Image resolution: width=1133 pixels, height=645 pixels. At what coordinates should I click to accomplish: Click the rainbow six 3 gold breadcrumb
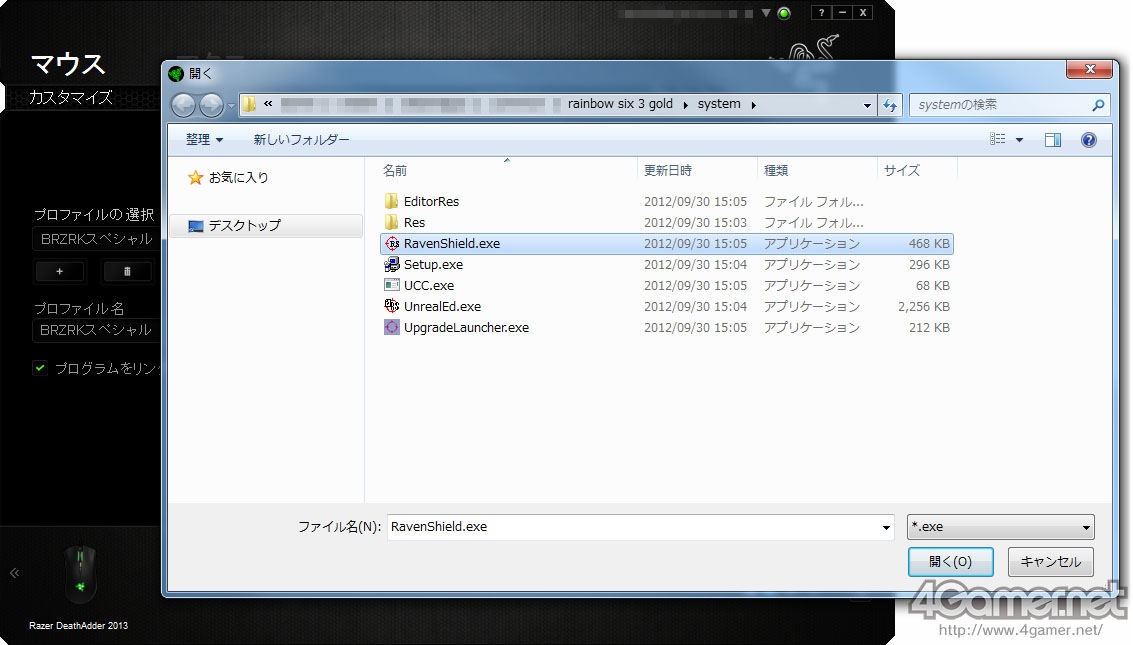tap(620, 104)
